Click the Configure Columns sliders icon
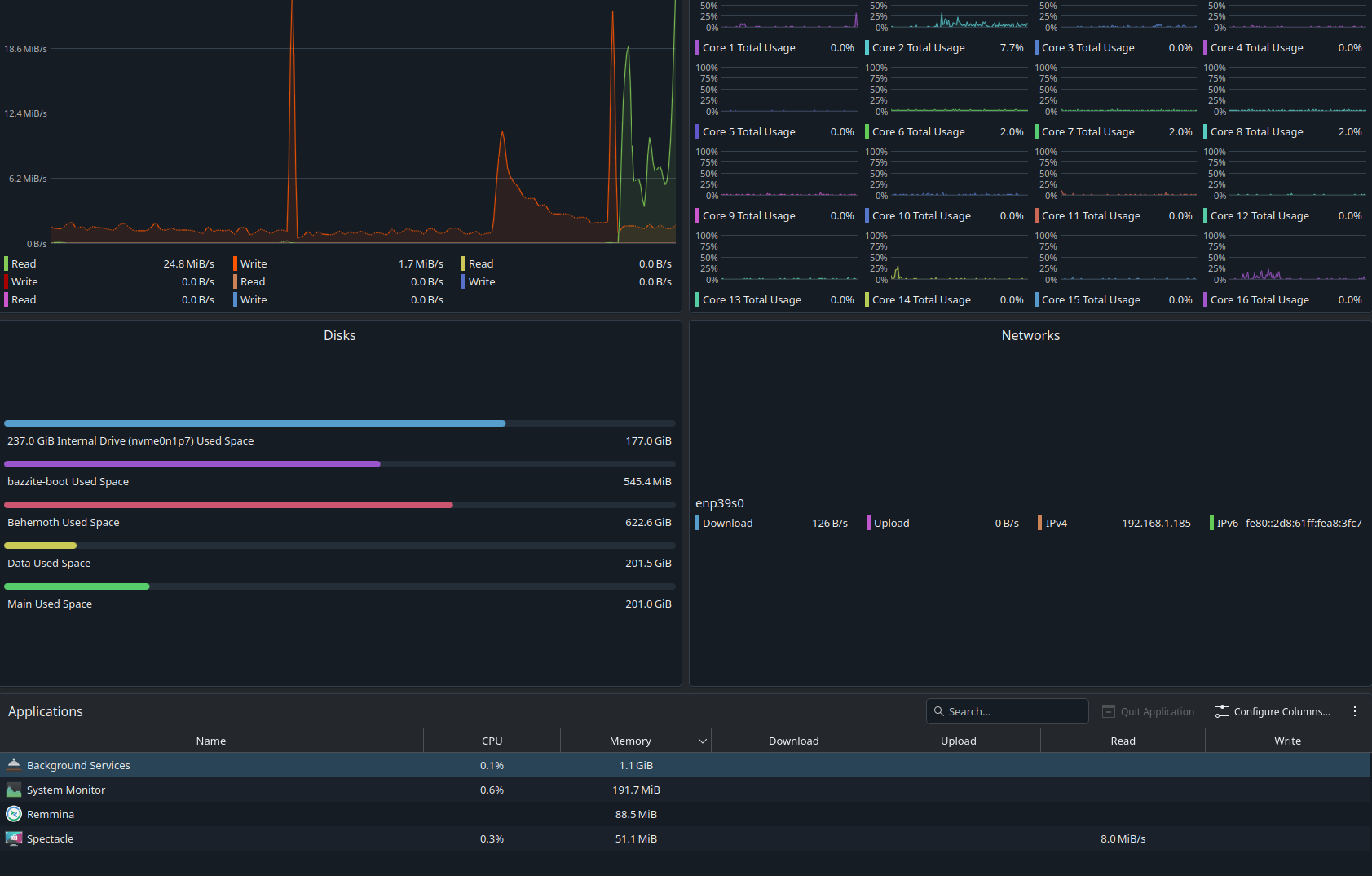Screen dimensions: 1372x876 tap(1221, 711)
